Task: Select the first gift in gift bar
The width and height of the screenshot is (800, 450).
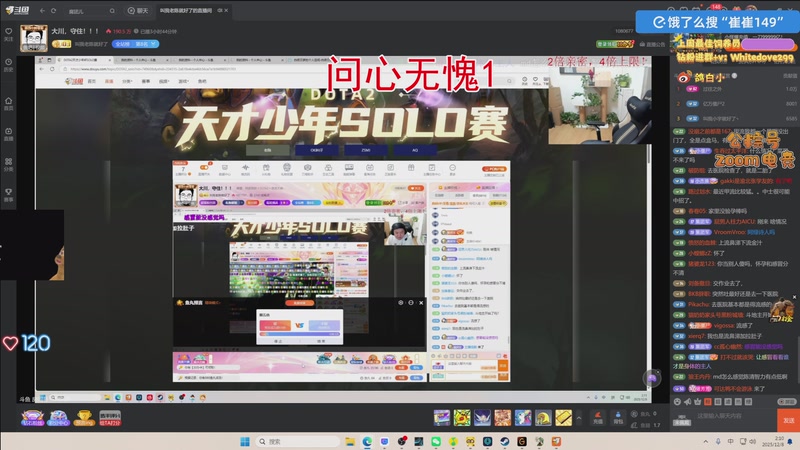Action: click(x=442, y=418)
